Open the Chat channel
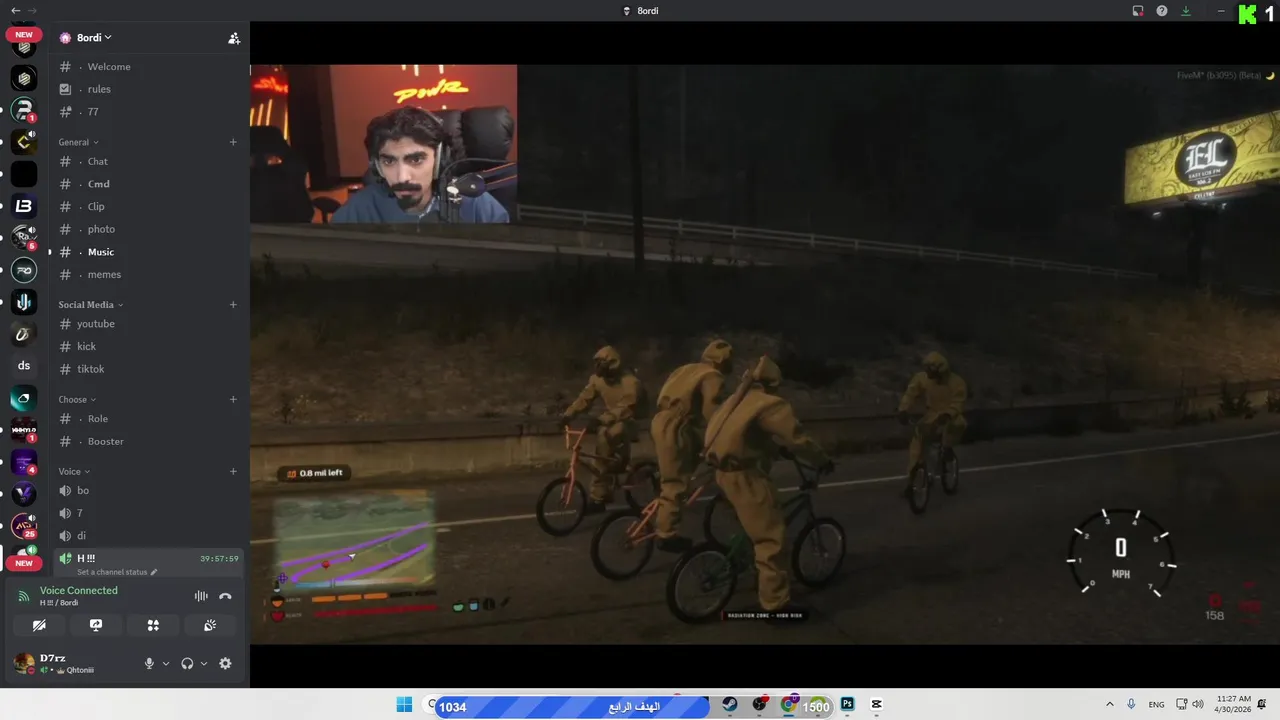 click(x=149, y=161)
